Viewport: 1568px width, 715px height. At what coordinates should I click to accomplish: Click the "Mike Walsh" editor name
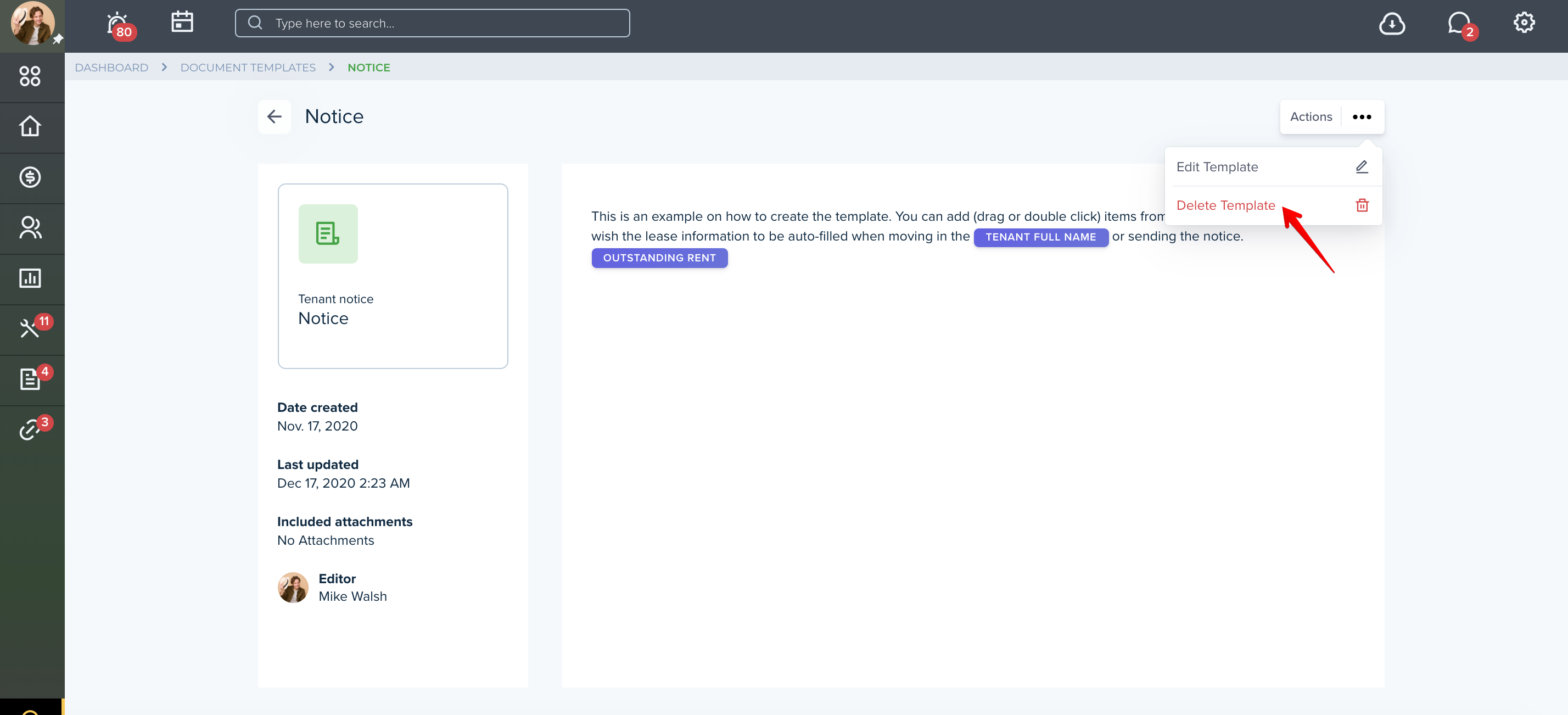pyautogui.click(x=352, y=596)
